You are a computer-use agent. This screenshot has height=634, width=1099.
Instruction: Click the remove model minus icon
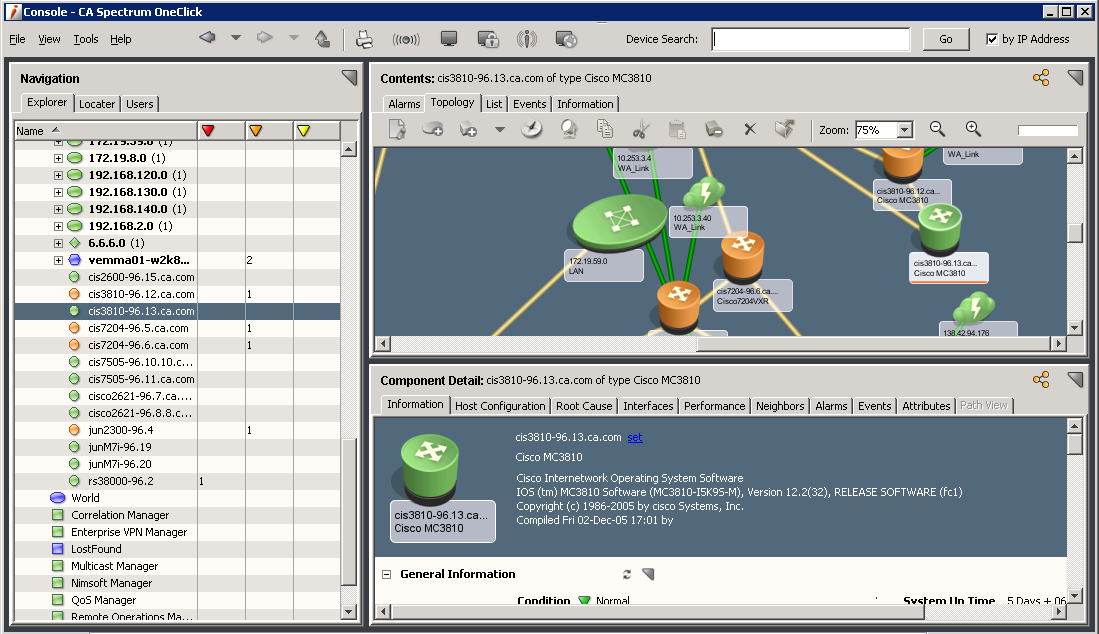(x=714, y=129)
